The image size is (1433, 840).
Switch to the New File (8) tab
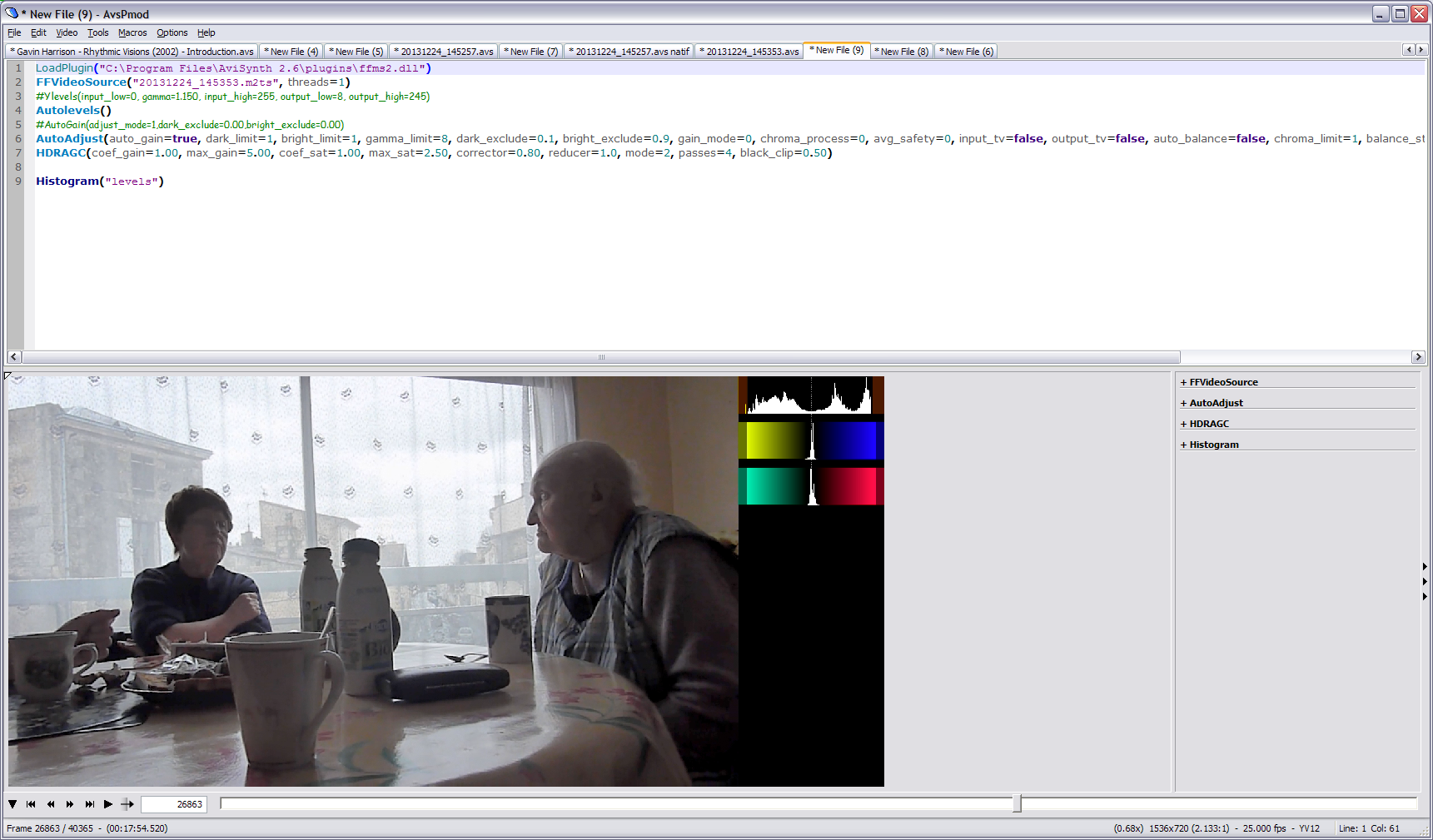(x=902, y=52)
